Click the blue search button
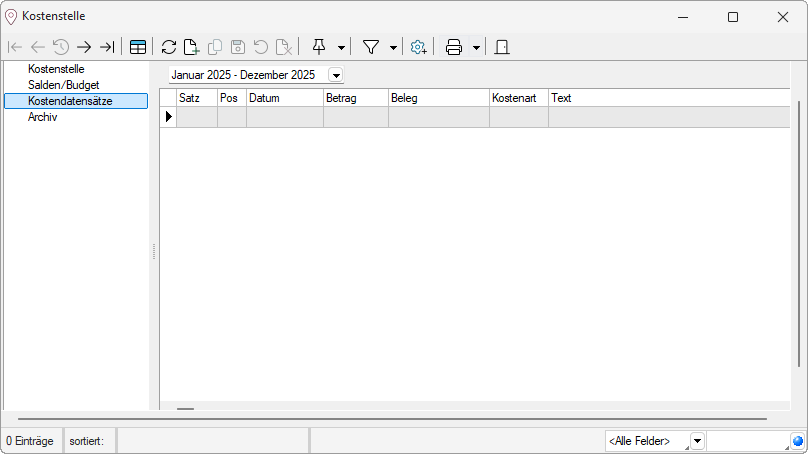The height and width of the screenshot is (454, 808). 798,441
